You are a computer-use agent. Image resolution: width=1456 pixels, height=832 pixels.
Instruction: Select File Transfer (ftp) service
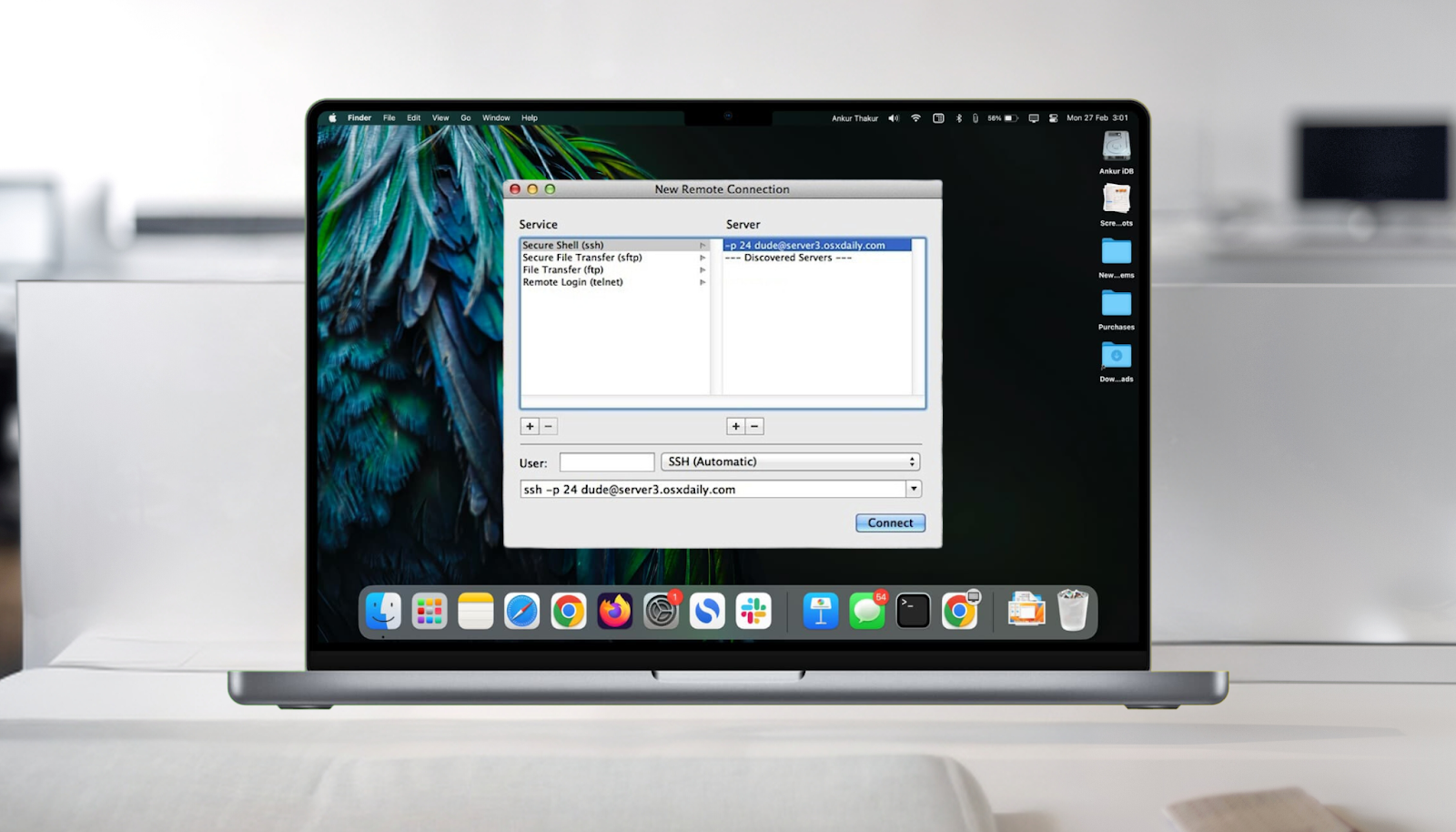563,269
